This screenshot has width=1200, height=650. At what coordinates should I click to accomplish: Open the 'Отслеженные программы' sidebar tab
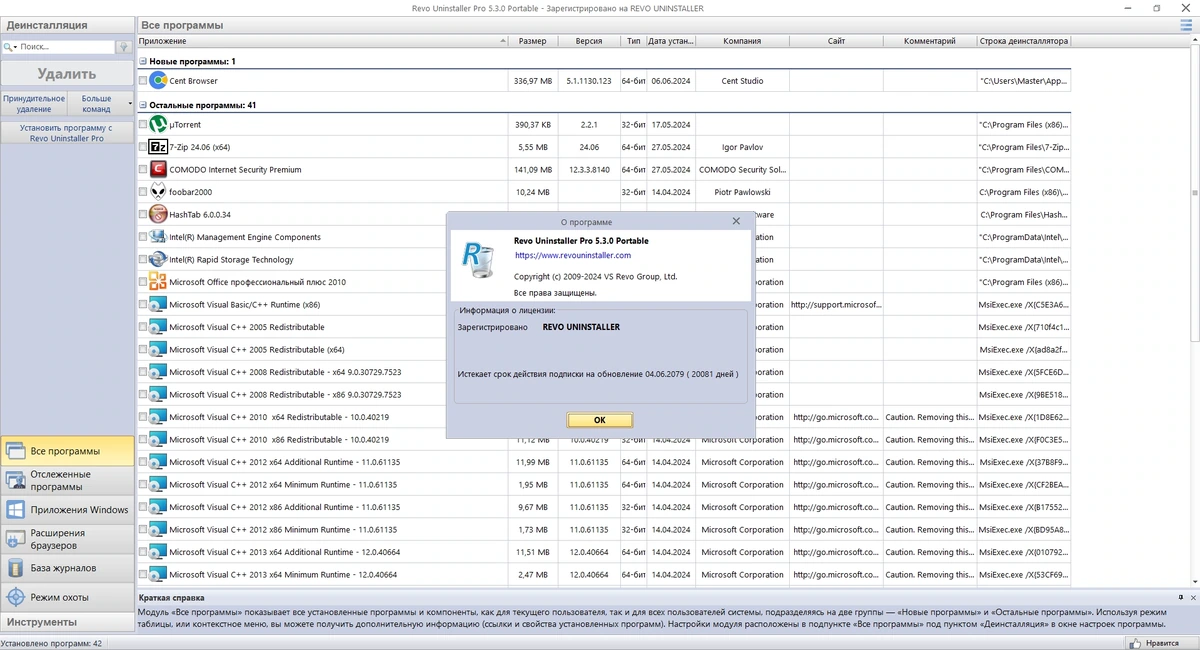click(x=66, y=480)
